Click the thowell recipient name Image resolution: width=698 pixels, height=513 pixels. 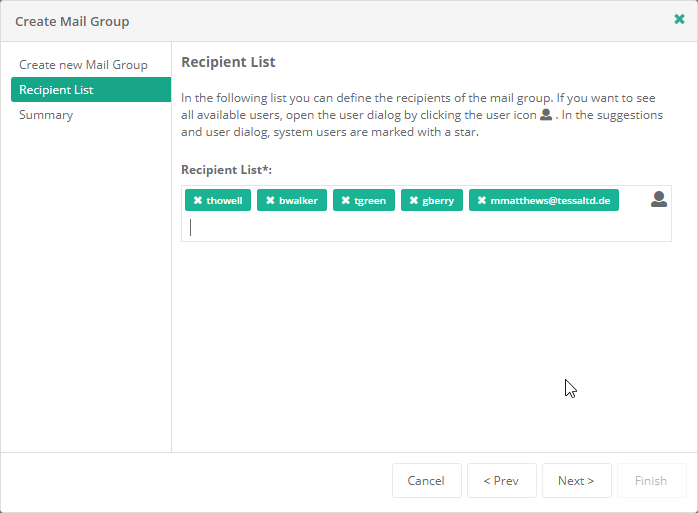point(224,201)
